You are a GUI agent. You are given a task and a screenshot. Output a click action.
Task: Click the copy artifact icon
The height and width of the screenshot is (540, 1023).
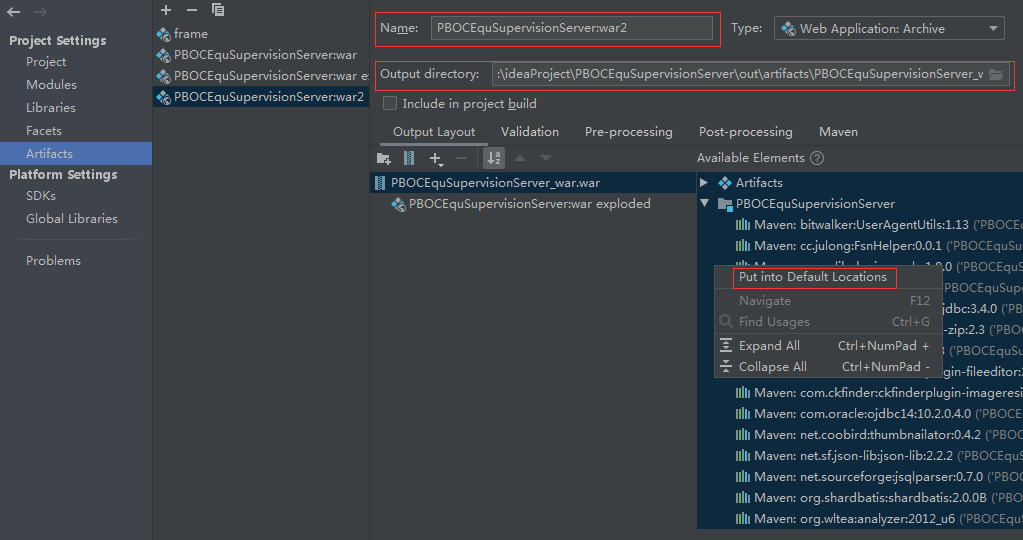217,10
